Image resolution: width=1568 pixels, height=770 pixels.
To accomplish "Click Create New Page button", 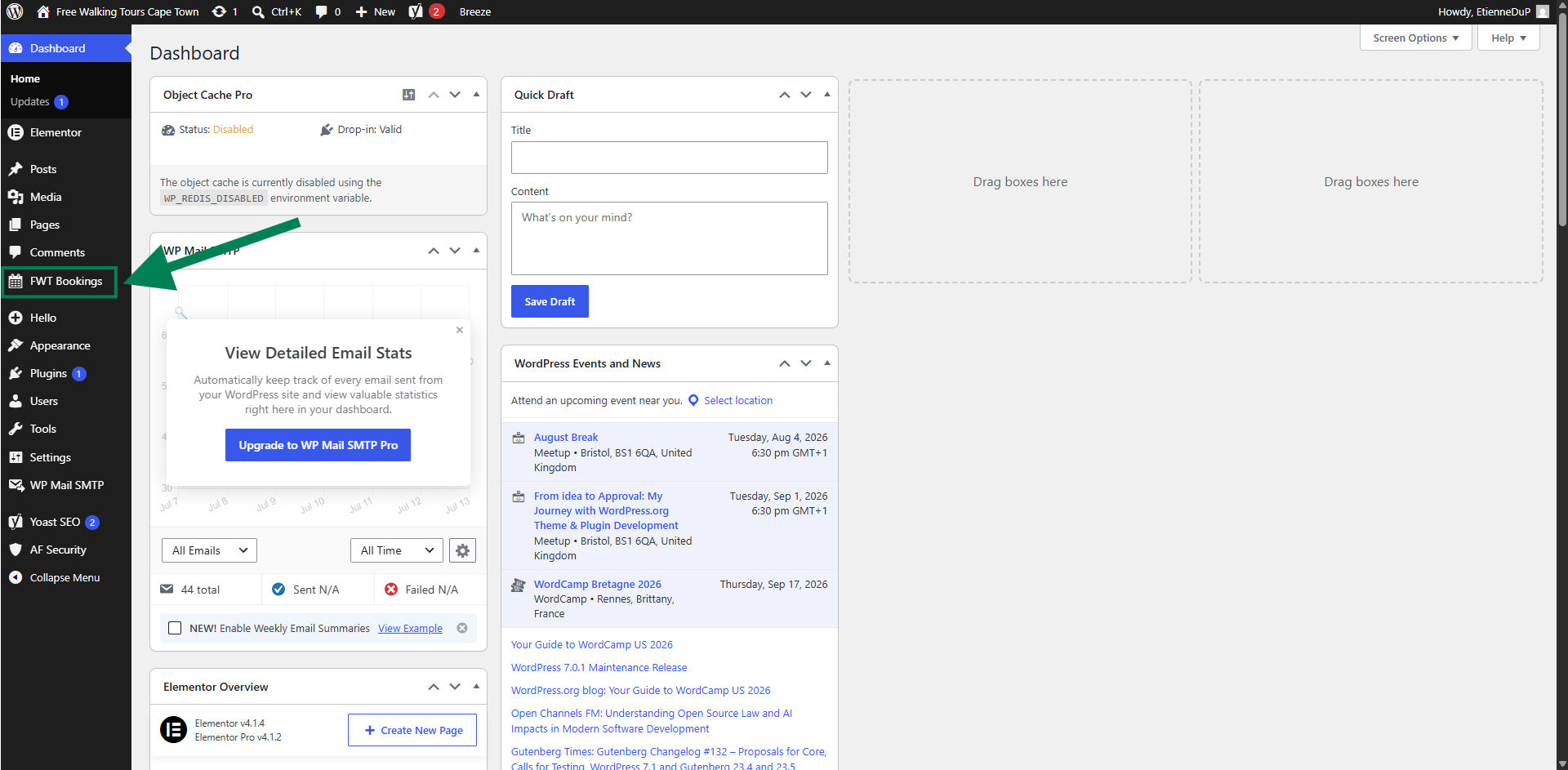I will pyautogui.click(x=412, y=730).
